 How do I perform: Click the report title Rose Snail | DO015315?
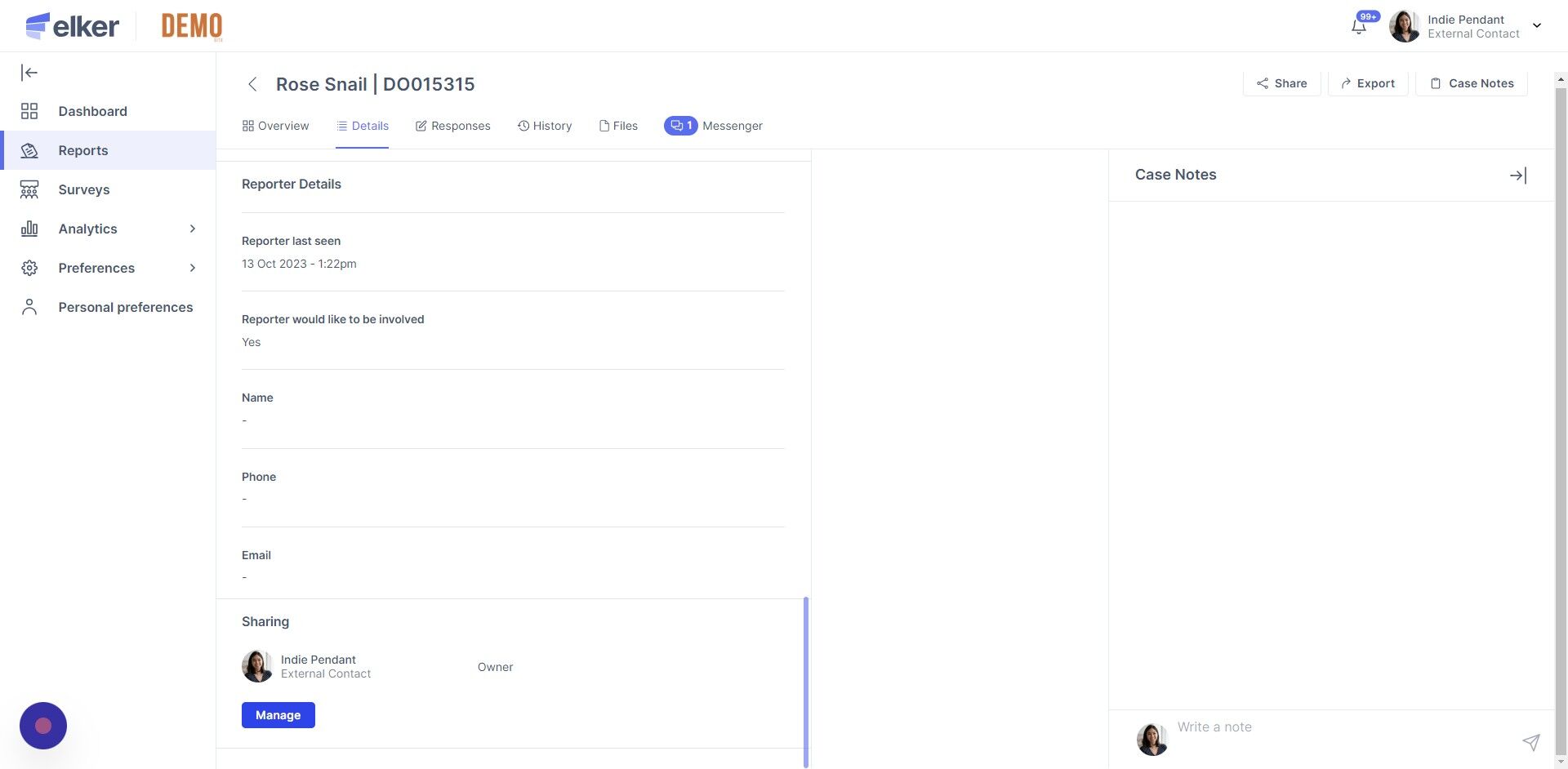(375, 84)
